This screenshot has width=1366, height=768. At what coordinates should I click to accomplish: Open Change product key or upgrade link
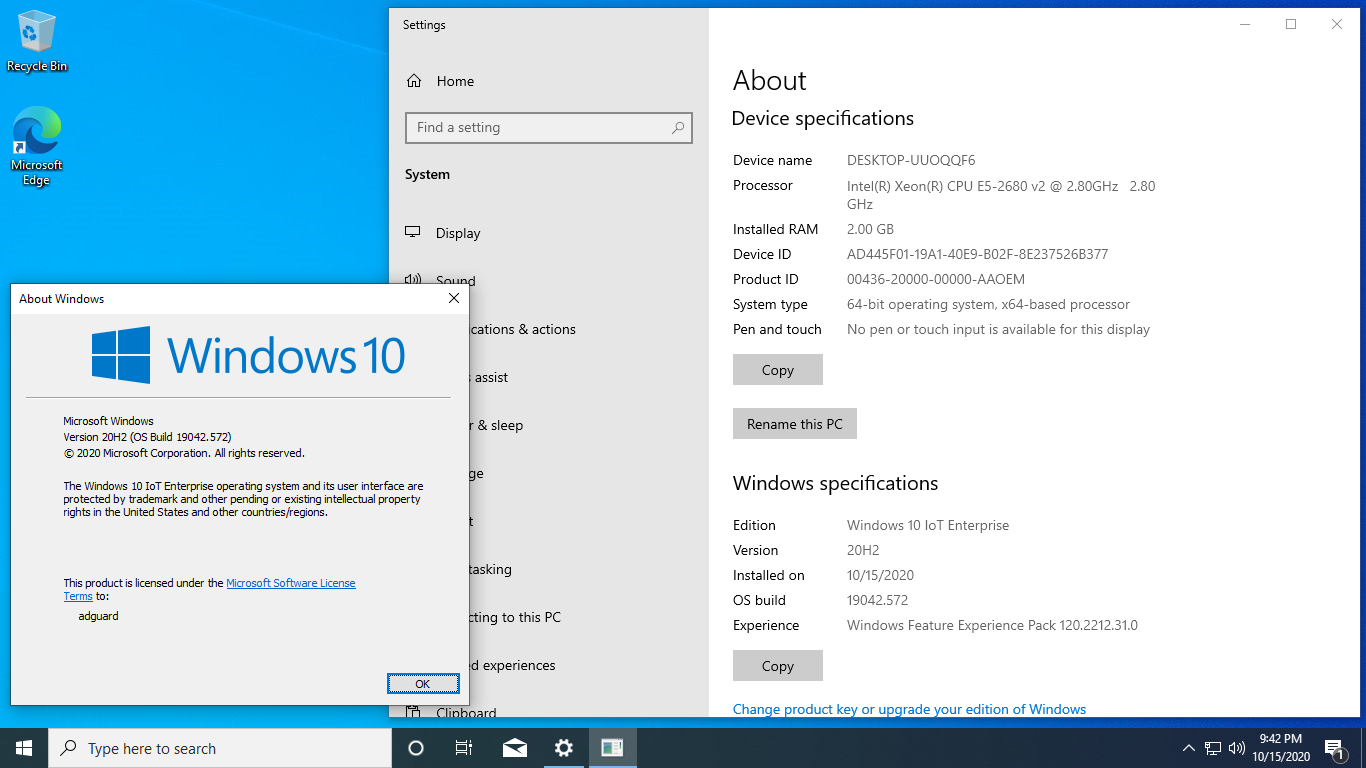tap(909, 709)
